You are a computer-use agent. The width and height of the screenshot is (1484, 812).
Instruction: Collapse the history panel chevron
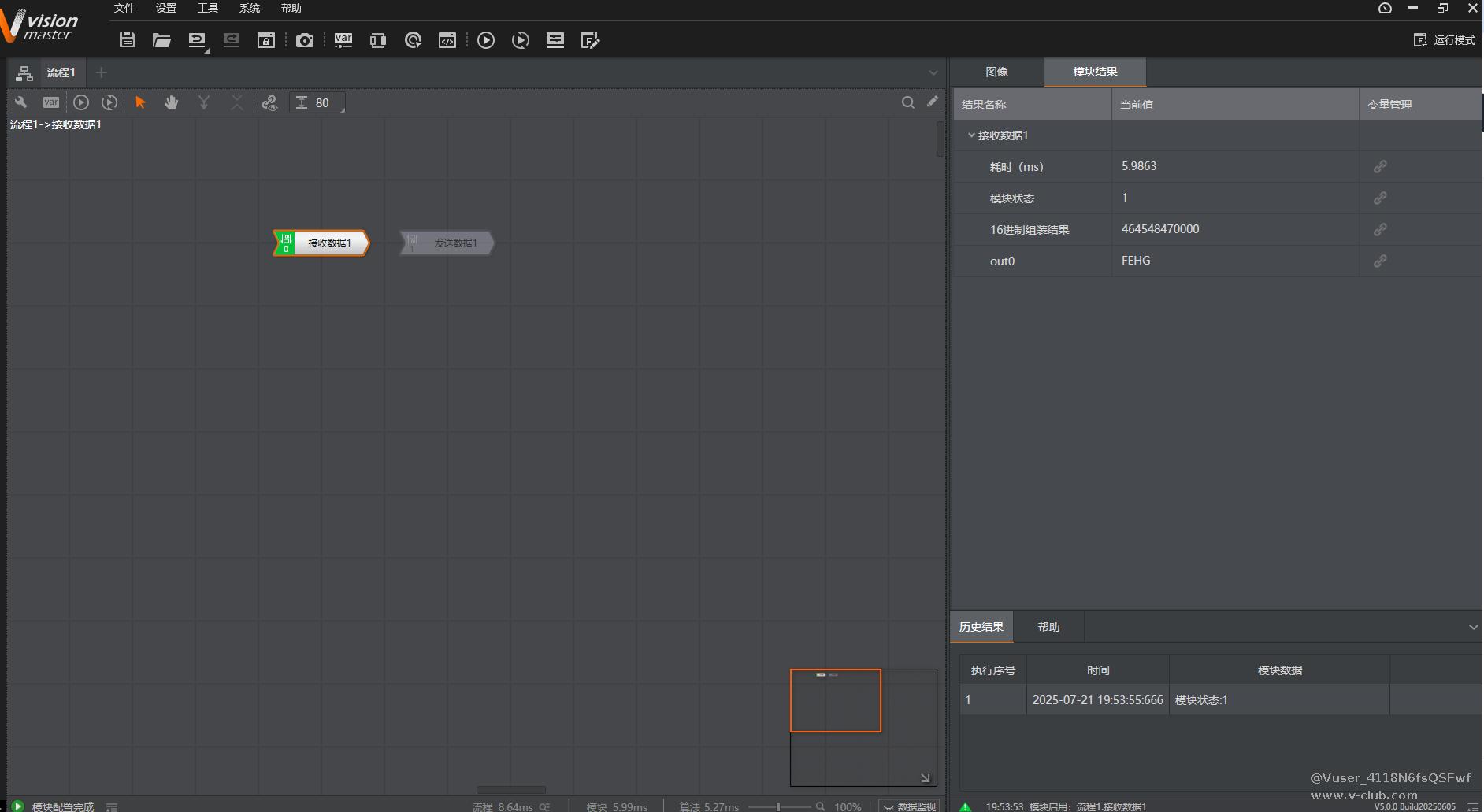coord(1473,627)
